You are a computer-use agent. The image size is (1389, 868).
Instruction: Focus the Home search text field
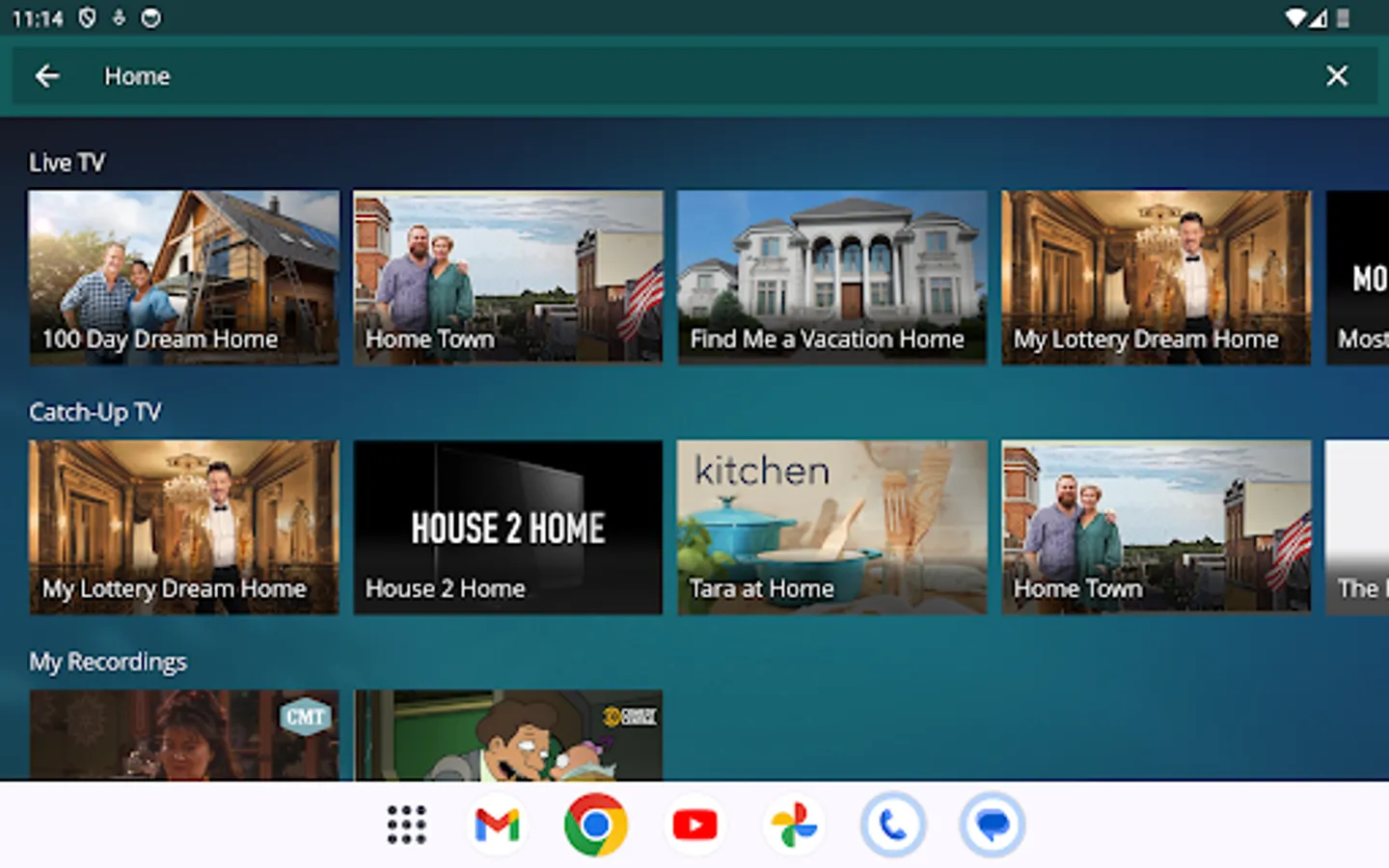pyautogui.click(x=694, y=76)
